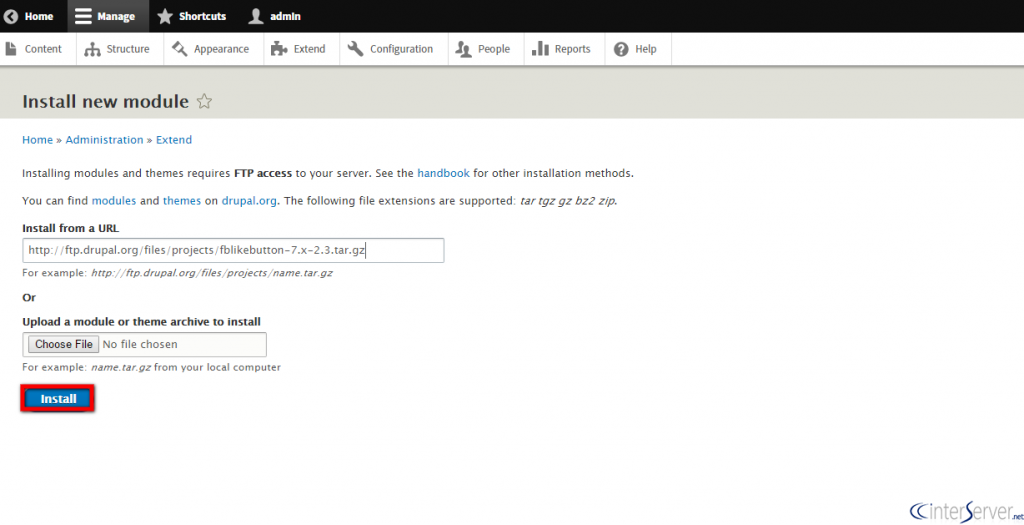
Task: Follow the Home breadcrumb link
Action: tap(37, 140)
